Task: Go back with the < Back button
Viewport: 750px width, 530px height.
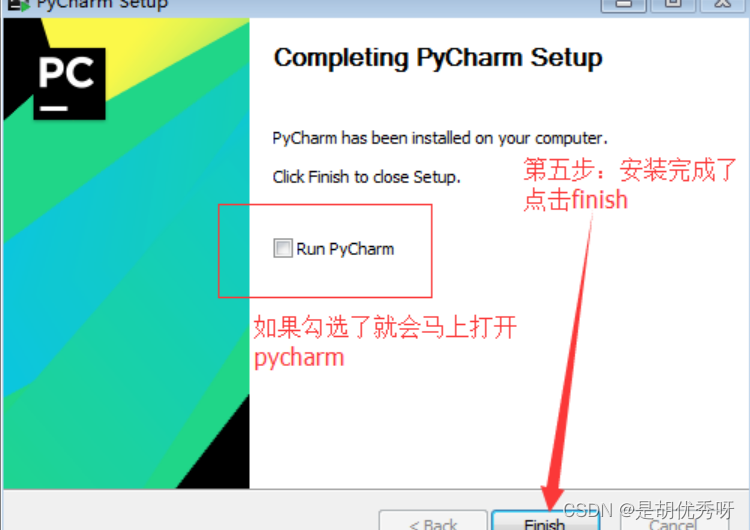Action: [x=433, y=521]
